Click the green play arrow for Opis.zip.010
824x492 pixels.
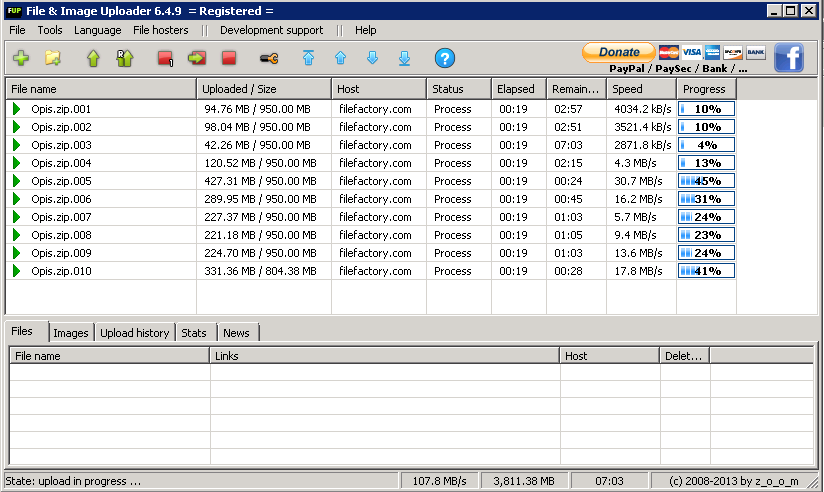point(16,271)
